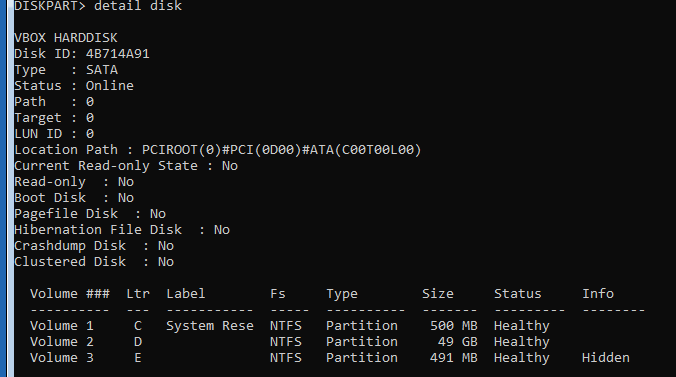Click the '49 GB' size value
Image resolution: width=676 pixels, height=377 pixels.
tap(457, 342)
